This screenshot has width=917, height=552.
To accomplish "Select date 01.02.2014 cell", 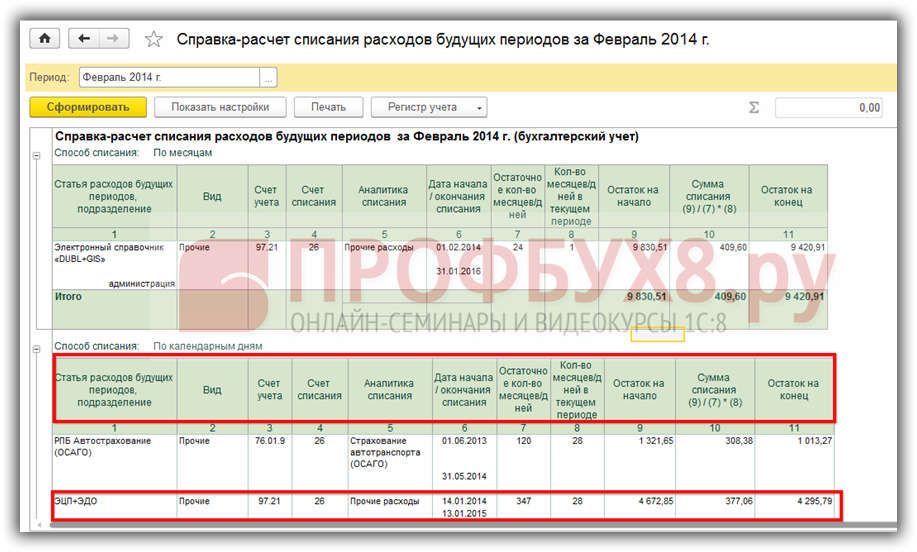I will [458, 247].
